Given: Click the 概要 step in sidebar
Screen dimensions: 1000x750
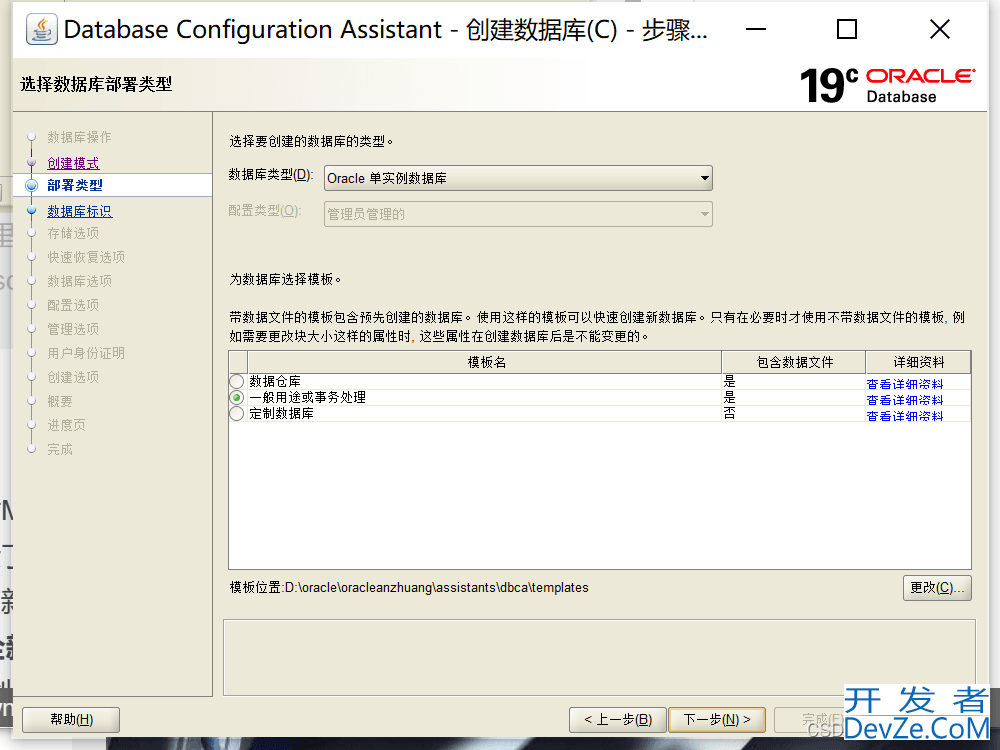Looking at the screenshot, I should (x=60, y=401).
